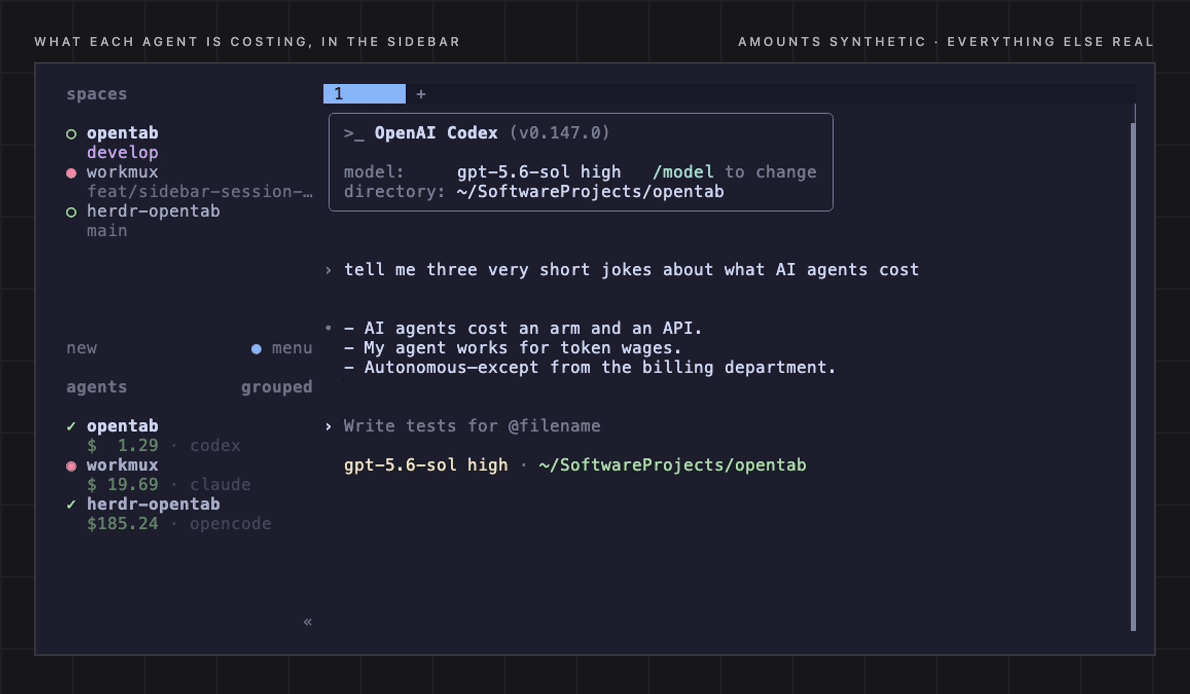Viewport: 1190px width, 694px height.
Task: Click the $185.24 cost amount
Action: [x=122, y=524]
